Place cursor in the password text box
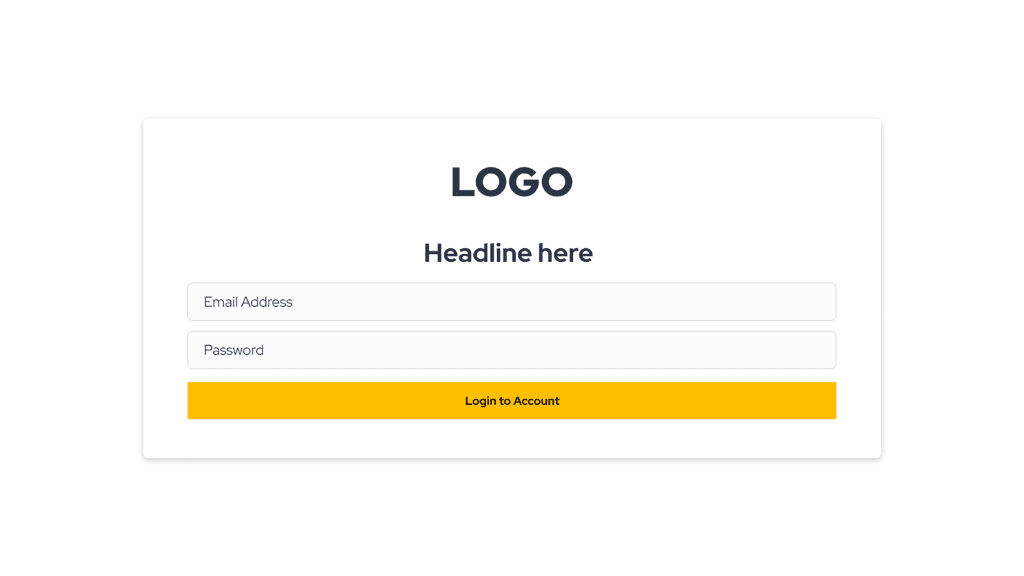Viewport: 1024px width, 576px height. pos(511,350)
